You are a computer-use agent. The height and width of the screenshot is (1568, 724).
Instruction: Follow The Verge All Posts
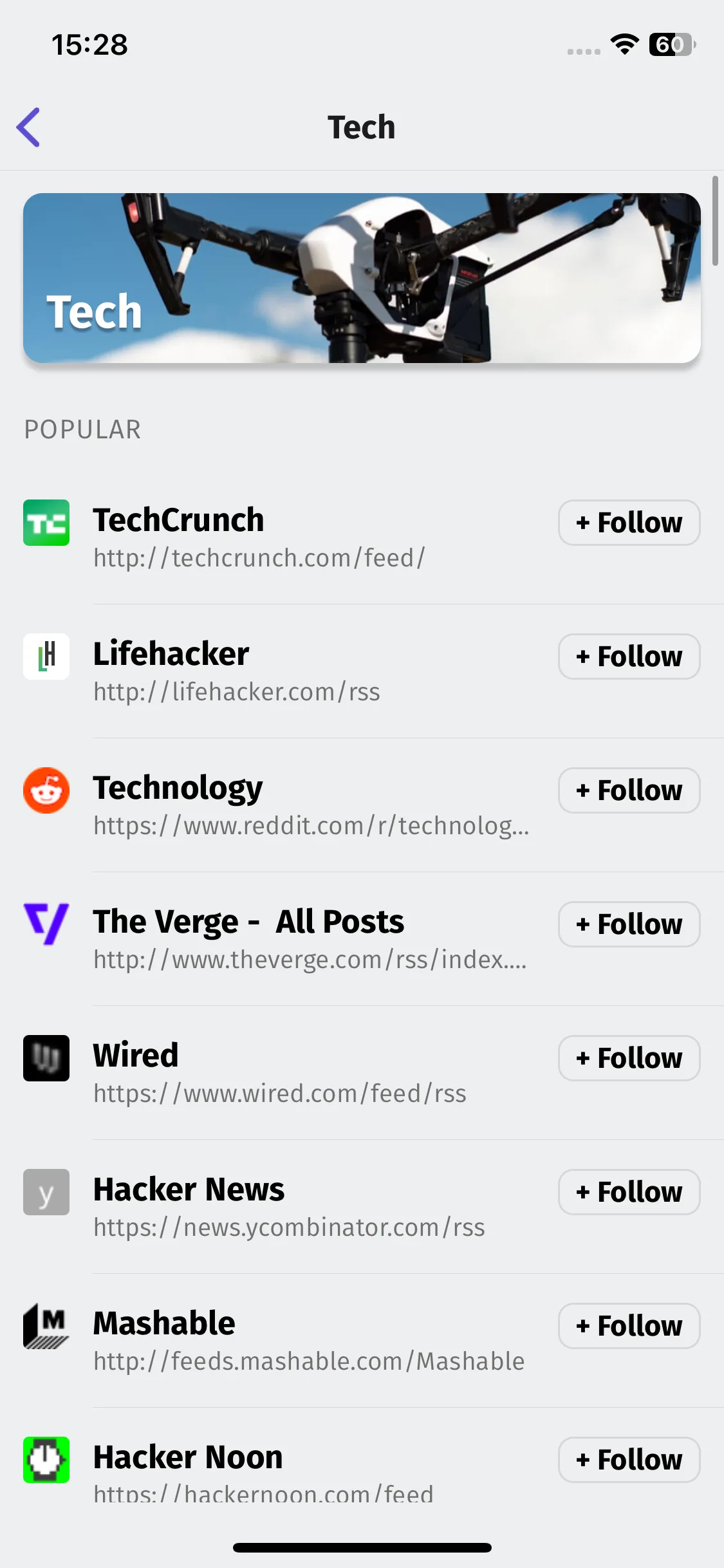coord(629,924)
